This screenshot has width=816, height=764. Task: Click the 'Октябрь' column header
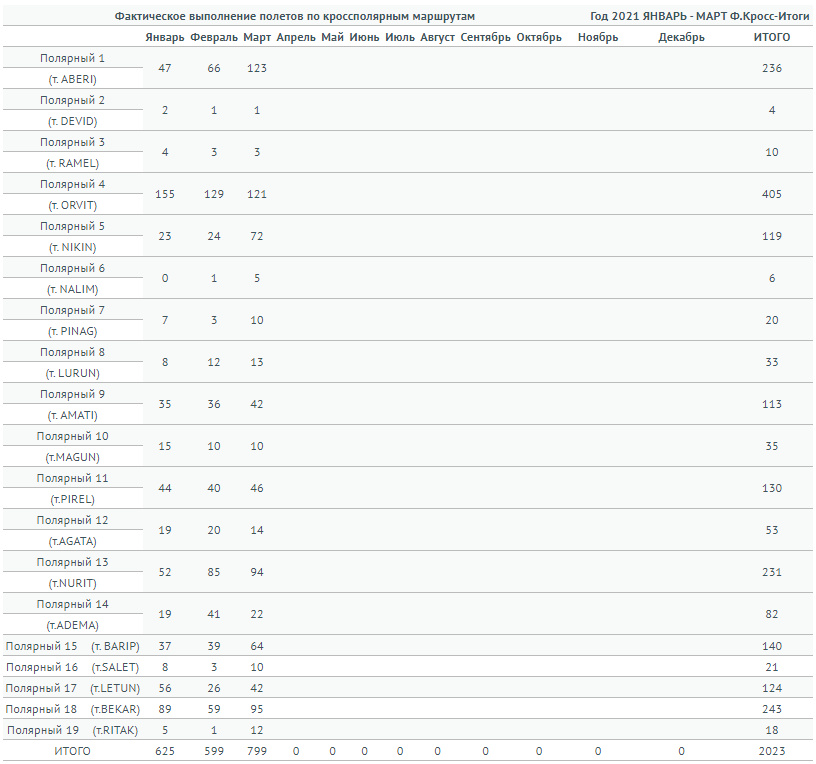539,37
